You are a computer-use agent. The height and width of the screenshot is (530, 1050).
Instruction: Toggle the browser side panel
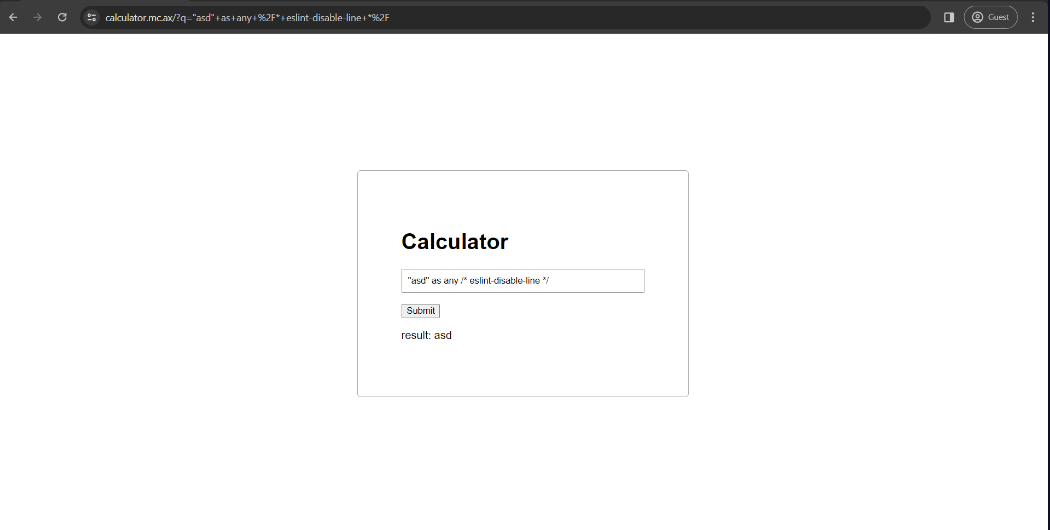point(948,17)
